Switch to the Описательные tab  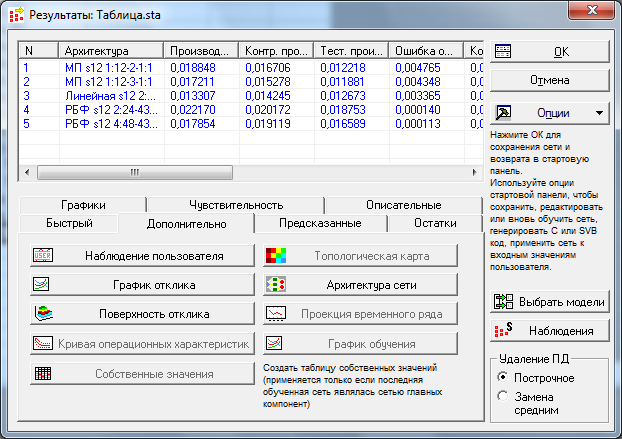pyautogui.click(x=404, y=205)
